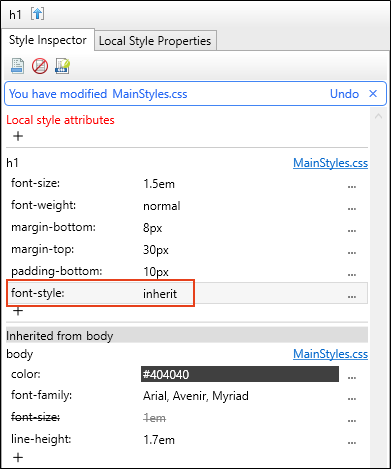
Task: Click the #404040 color swatch
Action: click(240, 374)
